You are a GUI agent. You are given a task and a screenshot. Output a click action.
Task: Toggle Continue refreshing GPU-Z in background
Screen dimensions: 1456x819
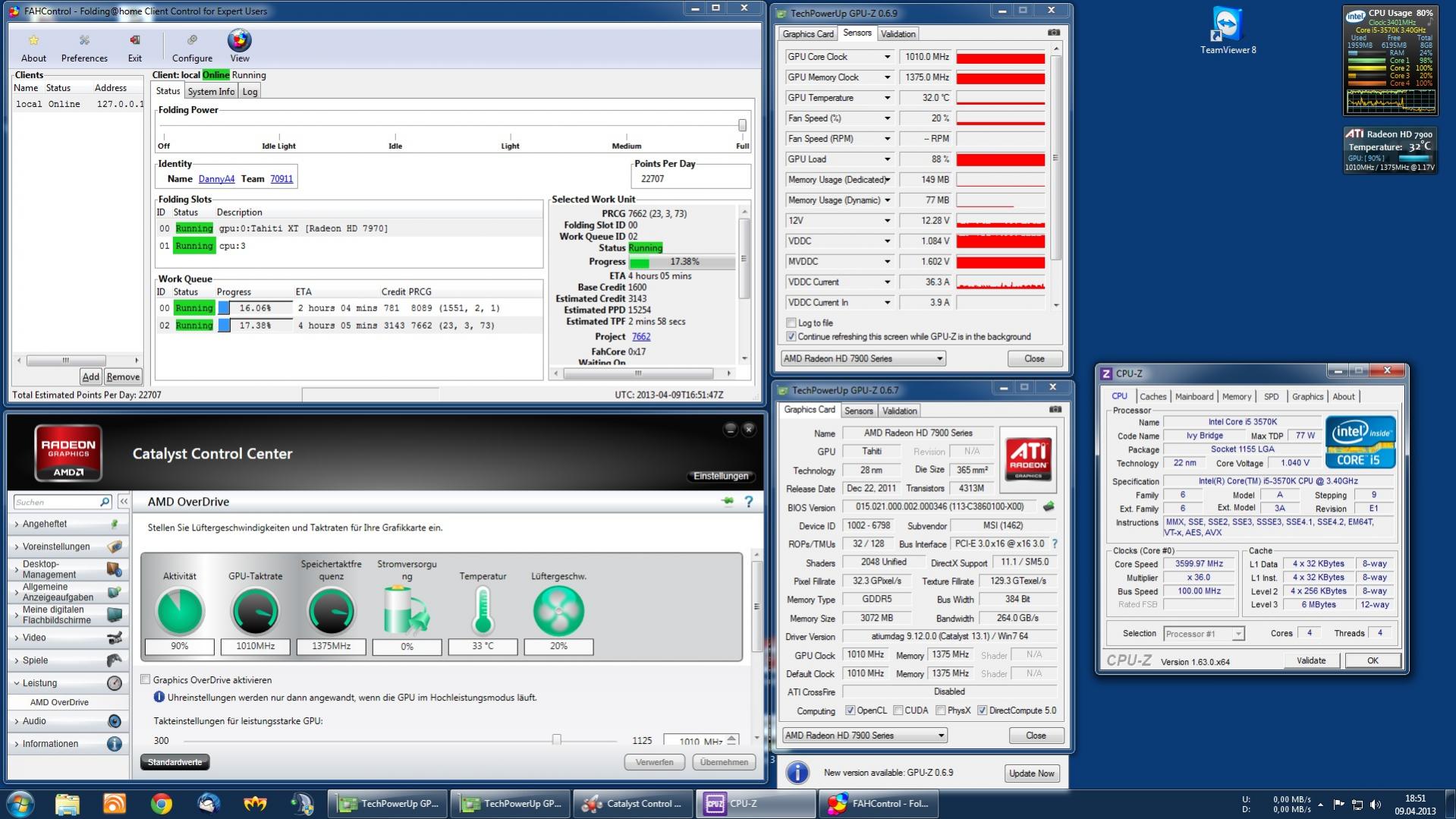pyautogui.click(x=791, y=336)
